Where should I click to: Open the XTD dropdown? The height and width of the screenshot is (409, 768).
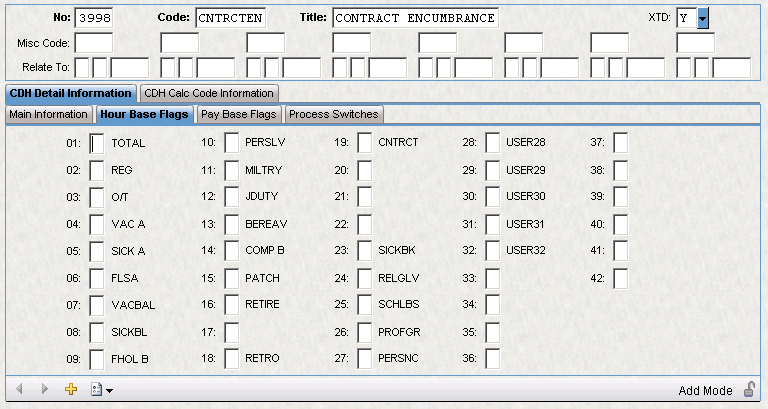click(x=703, y=19)
